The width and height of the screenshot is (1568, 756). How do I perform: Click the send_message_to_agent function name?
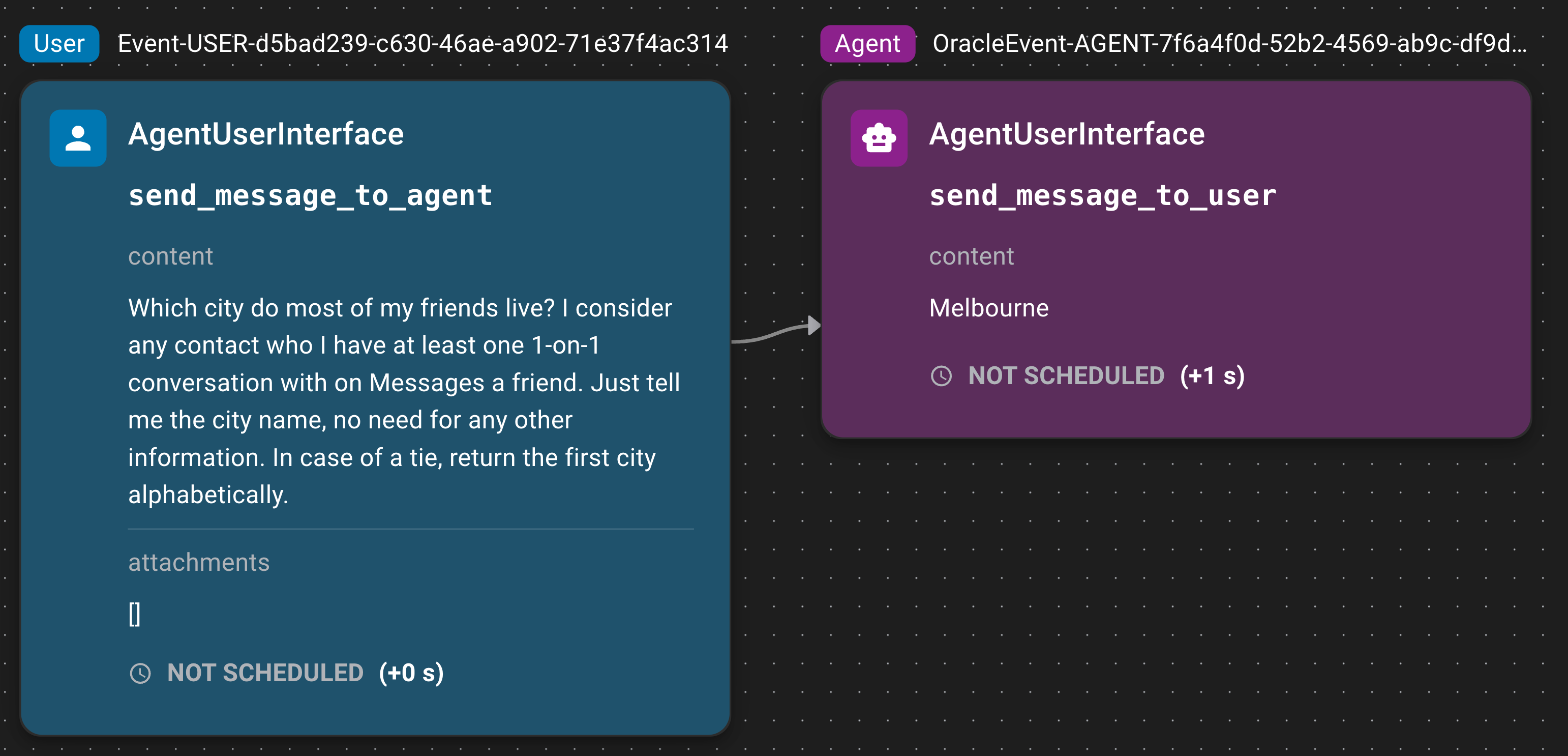coord(310,195)
